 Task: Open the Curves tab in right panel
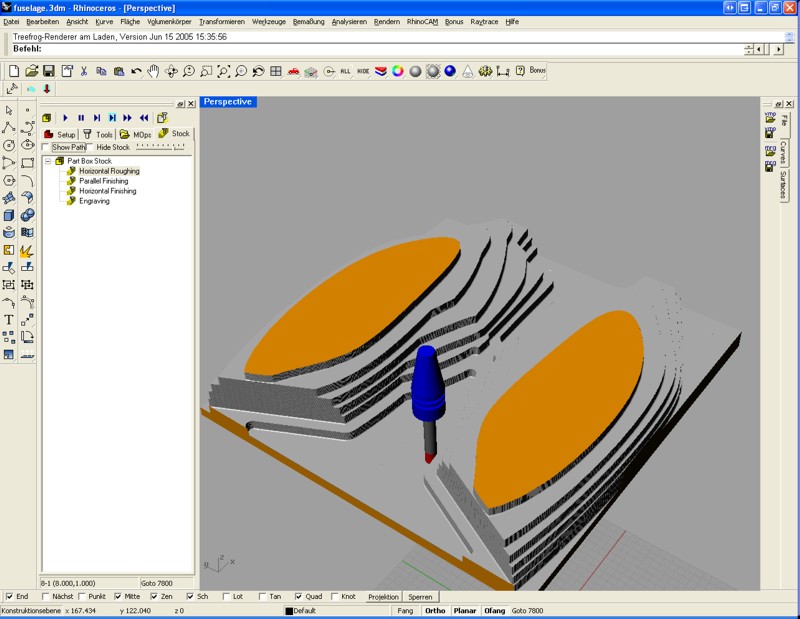(x=784, y=152)
